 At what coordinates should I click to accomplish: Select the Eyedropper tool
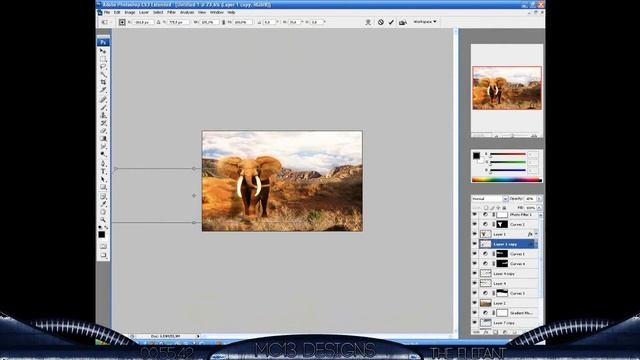[103, 204]
